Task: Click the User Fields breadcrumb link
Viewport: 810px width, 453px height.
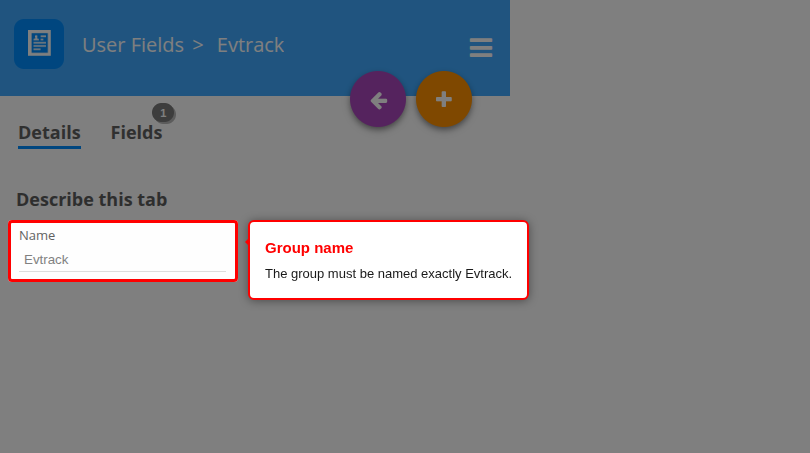Action: [x=133, y=45]
